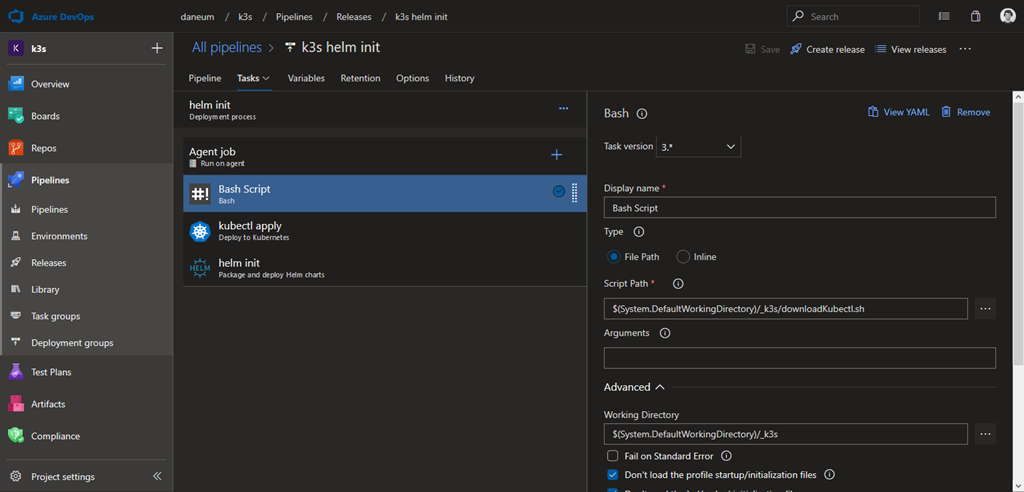Viewport: 1024px width, 492px height.
Task: Uncheck Don't load profile startup files
Action: pos(613,475)
